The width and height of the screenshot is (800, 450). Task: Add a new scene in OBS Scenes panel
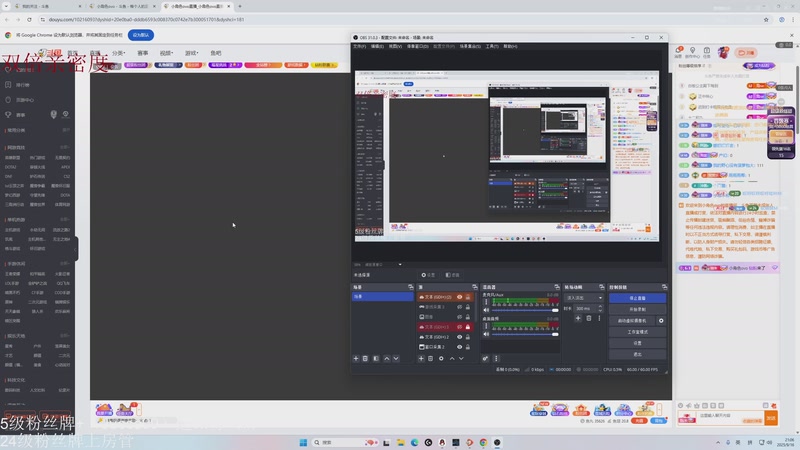click(x=356, y=359)
